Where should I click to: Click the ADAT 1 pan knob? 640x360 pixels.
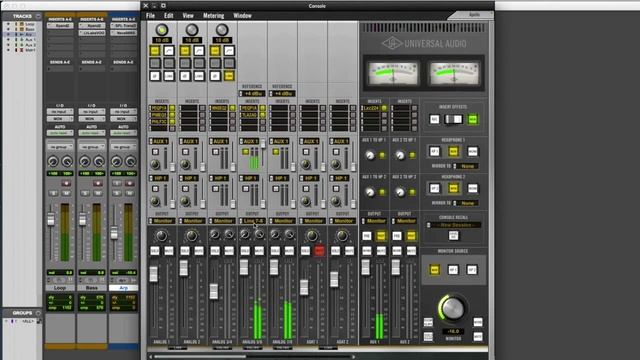[312, 236]
